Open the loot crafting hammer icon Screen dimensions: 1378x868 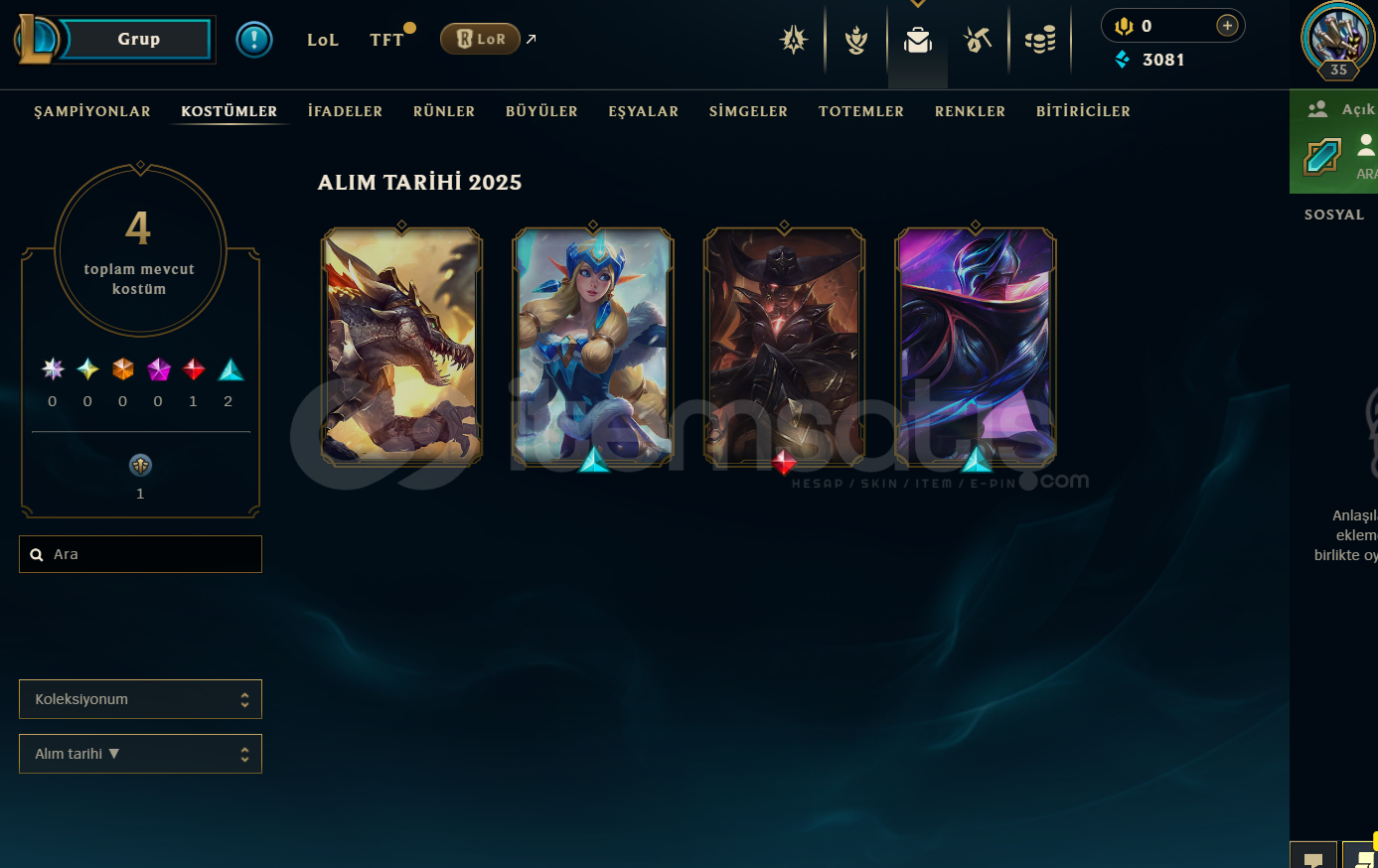point(978,40)
